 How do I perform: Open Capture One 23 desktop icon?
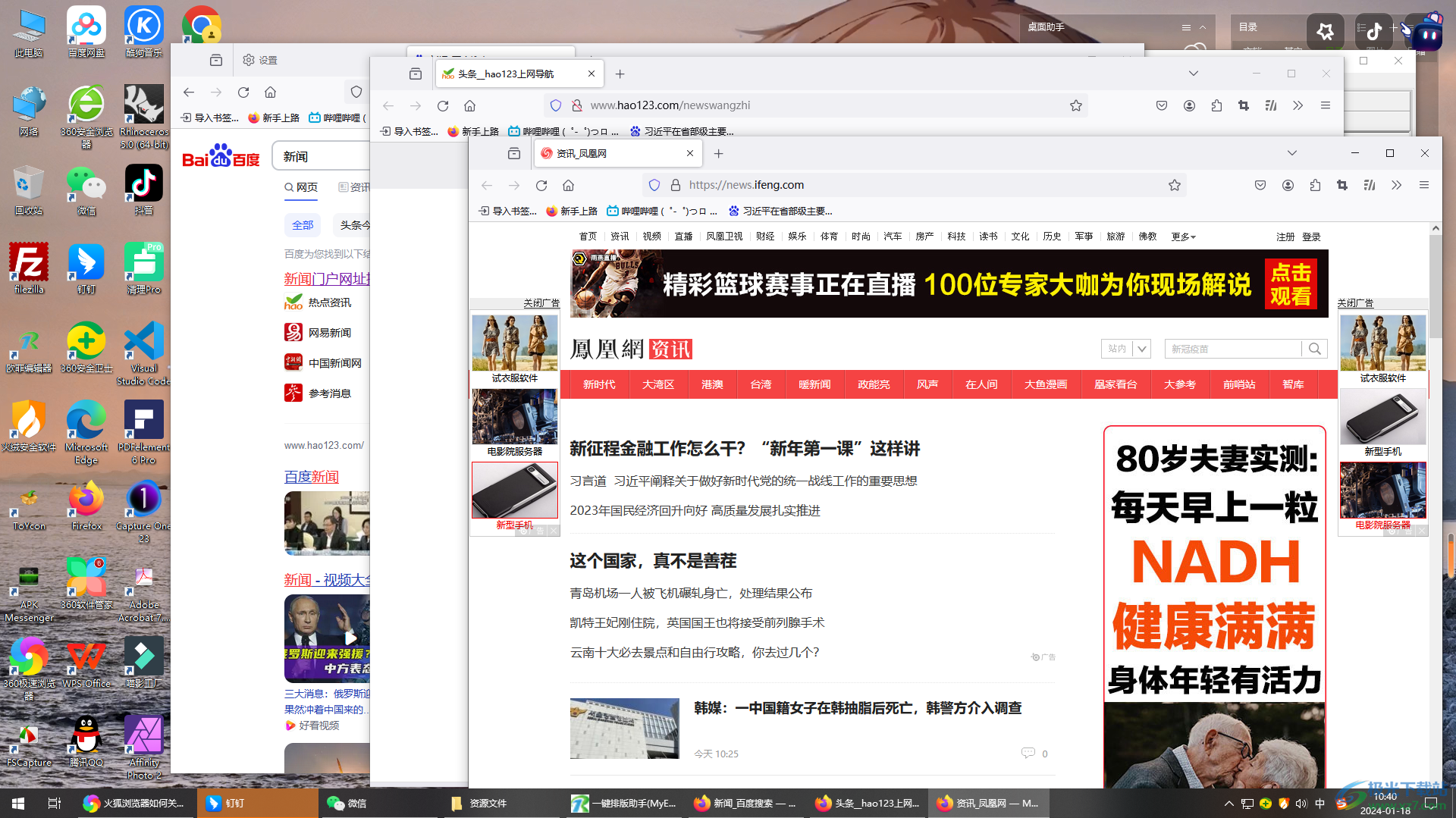coord(143,511)
